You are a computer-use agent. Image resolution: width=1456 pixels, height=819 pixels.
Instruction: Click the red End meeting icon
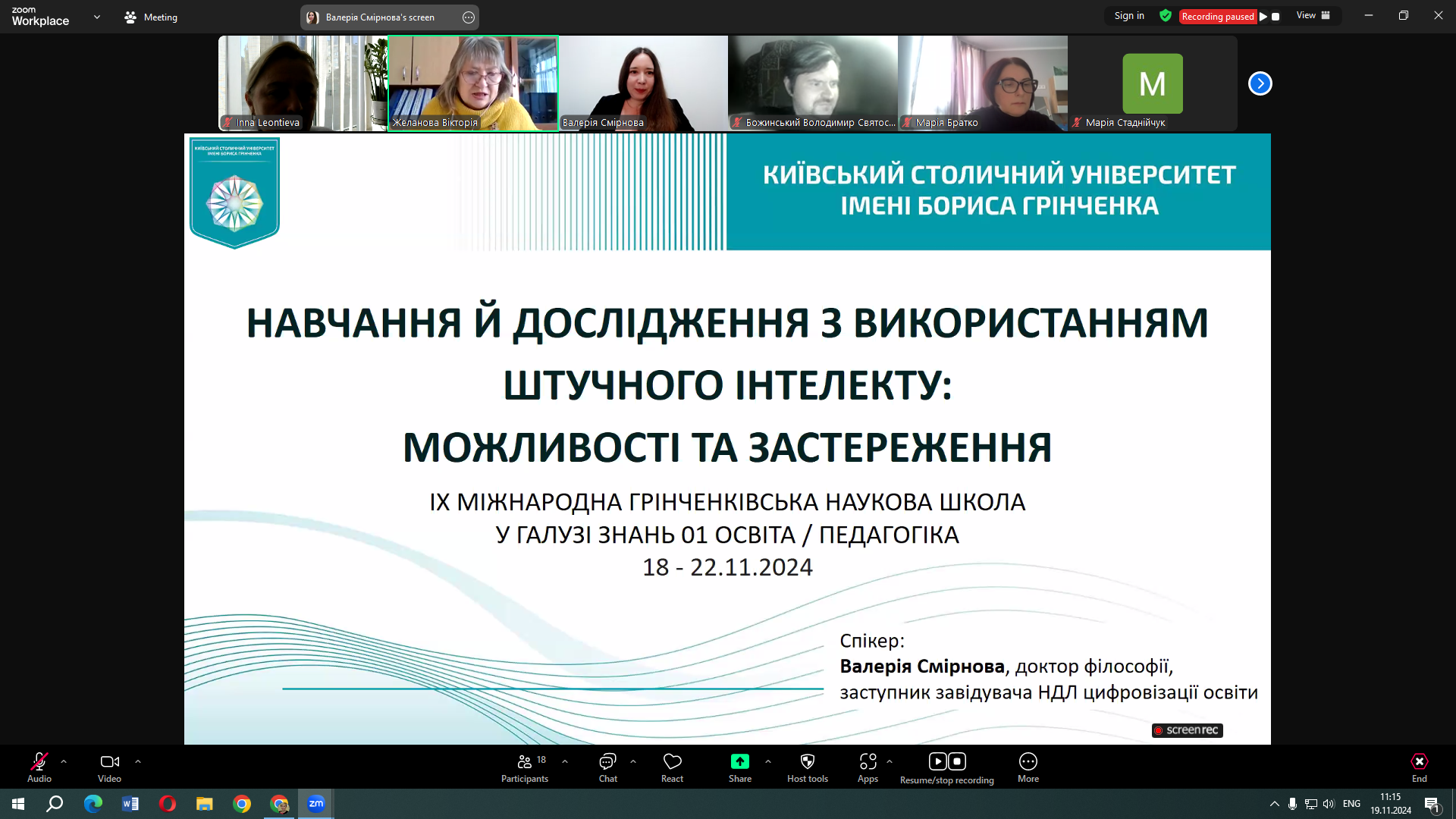click(1419, 761)
